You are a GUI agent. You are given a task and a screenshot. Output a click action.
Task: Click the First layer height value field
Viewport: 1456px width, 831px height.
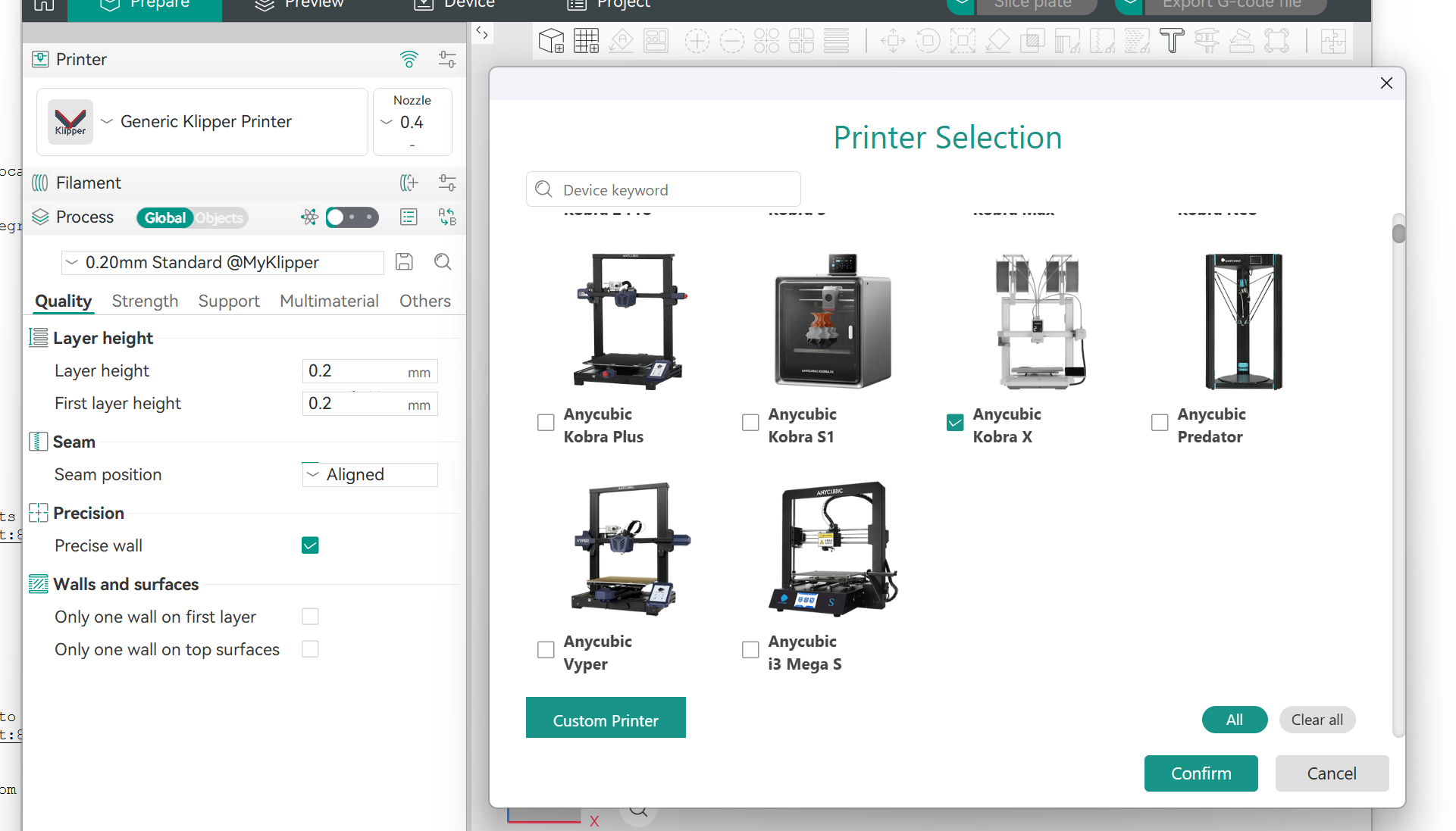coord(370,404)
